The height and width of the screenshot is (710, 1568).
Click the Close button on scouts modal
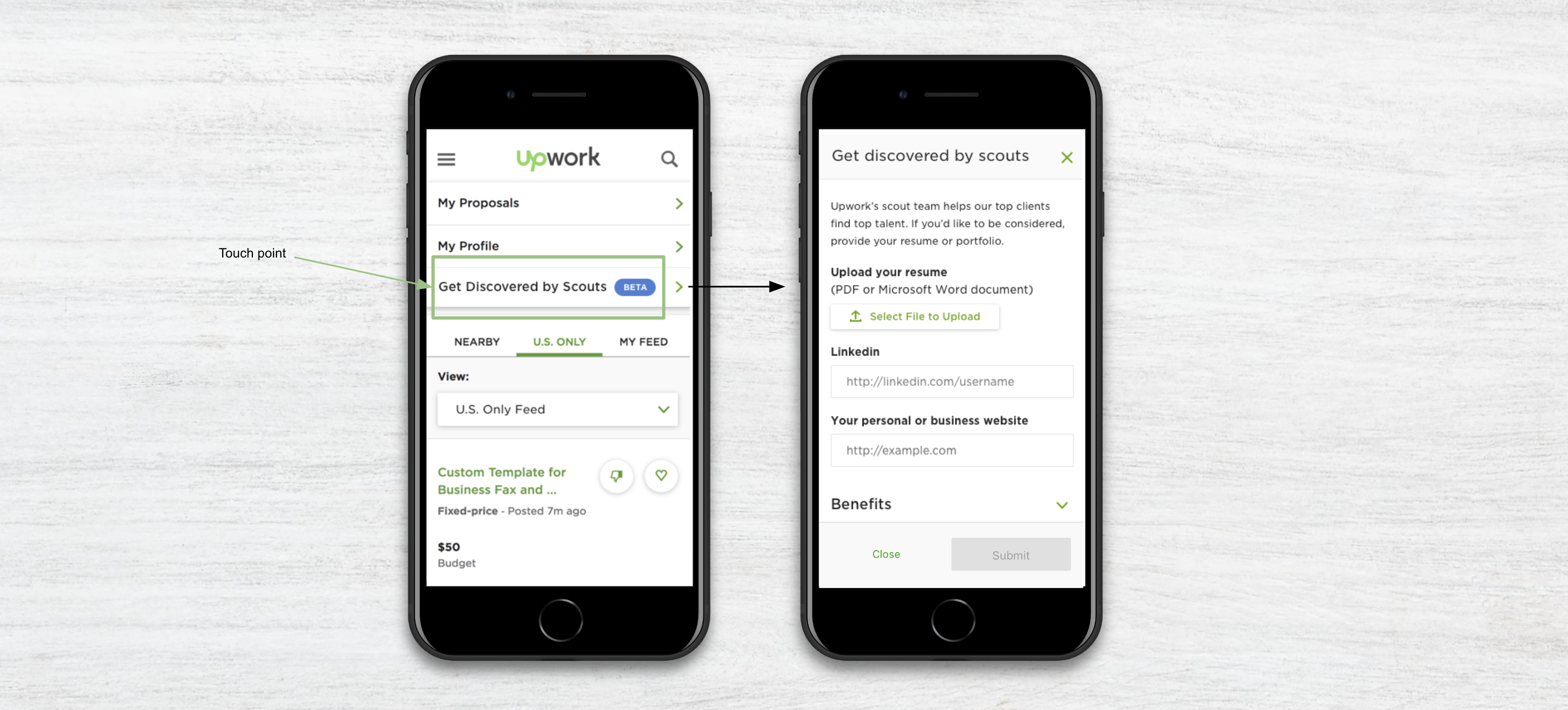tap(885, 554)
